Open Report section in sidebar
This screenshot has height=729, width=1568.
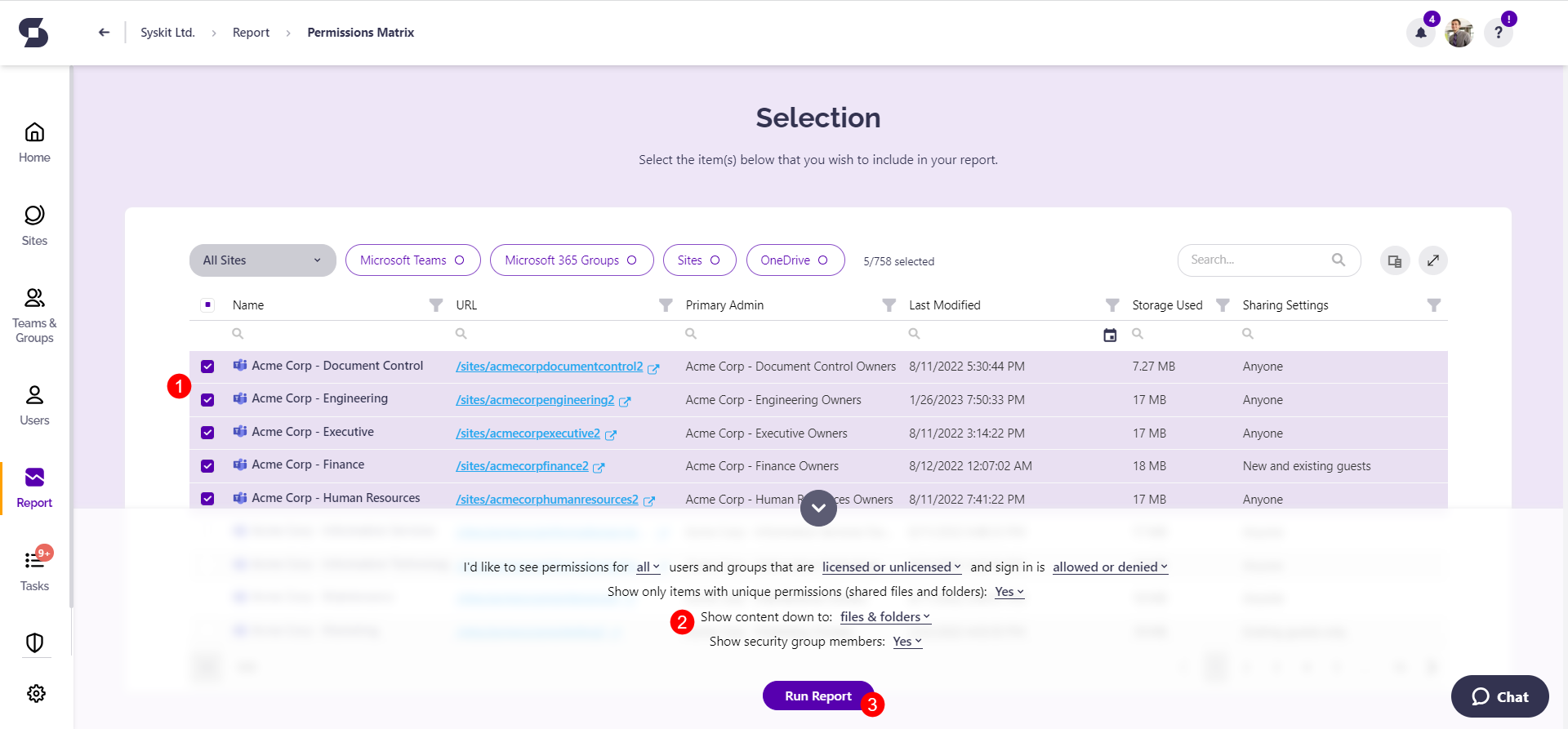point(34,488)
